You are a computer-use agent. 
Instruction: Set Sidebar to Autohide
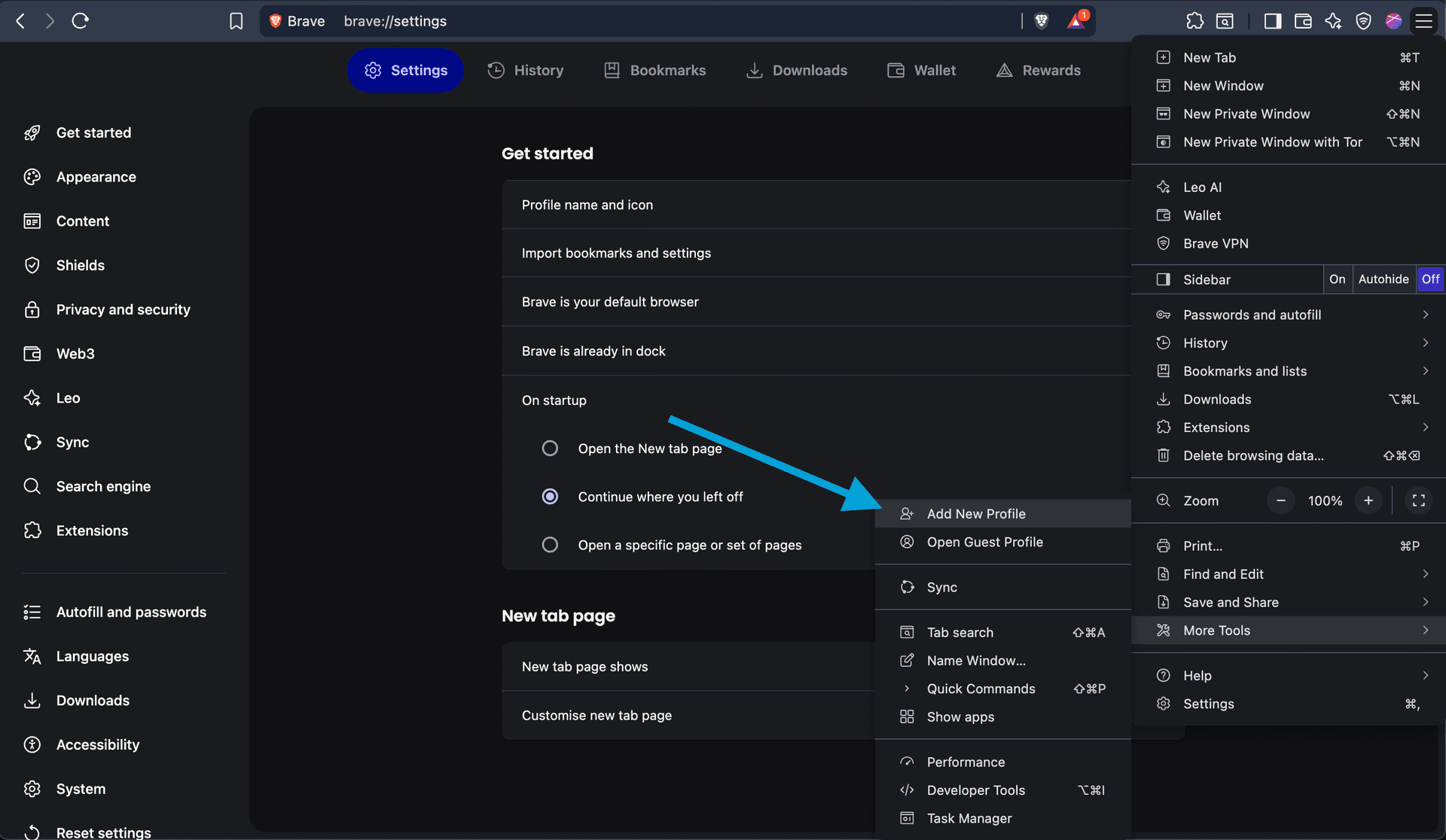tap(1383, 279)
